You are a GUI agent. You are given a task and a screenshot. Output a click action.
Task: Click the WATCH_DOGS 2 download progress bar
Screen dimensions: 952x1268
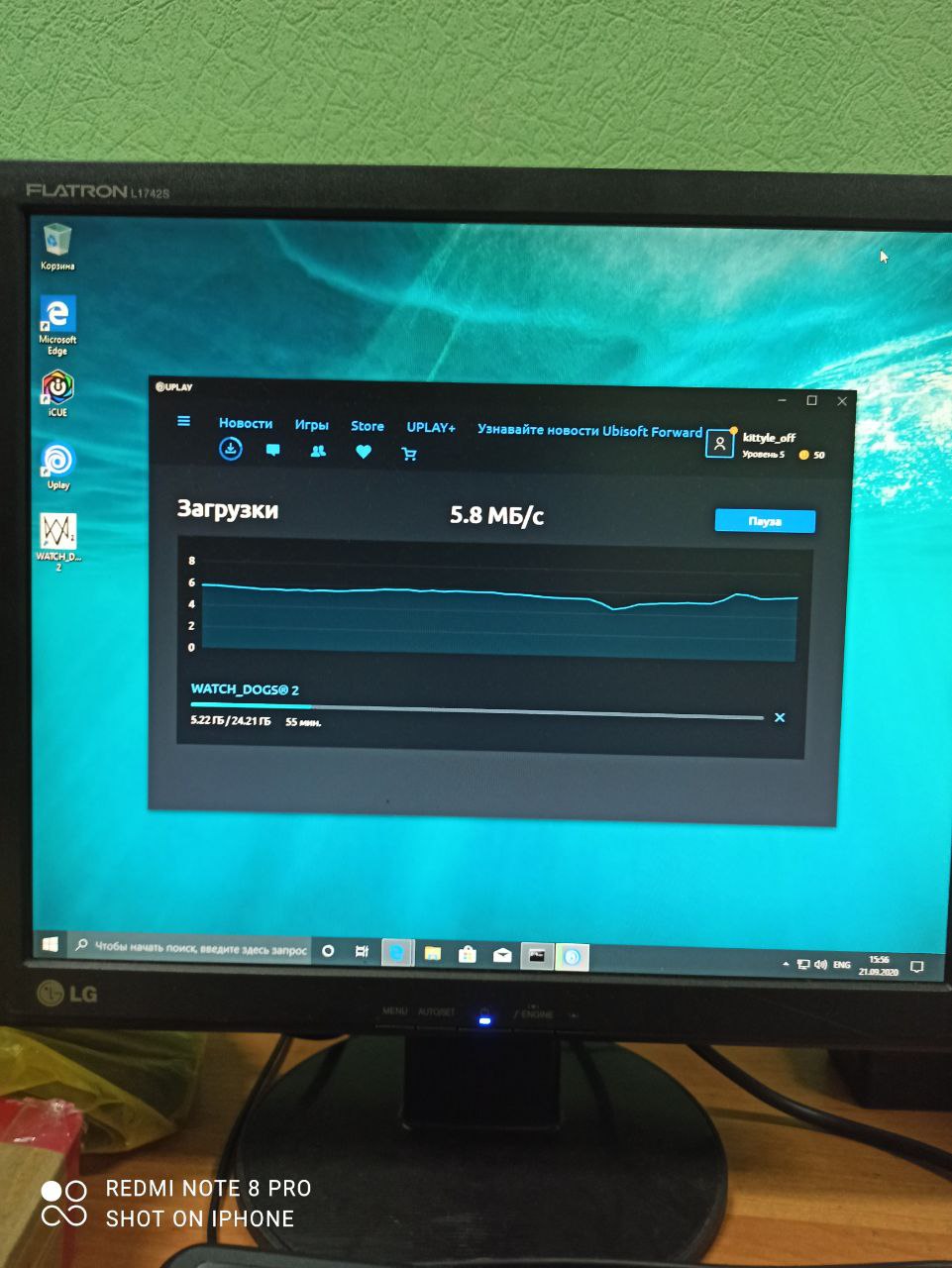476,711
